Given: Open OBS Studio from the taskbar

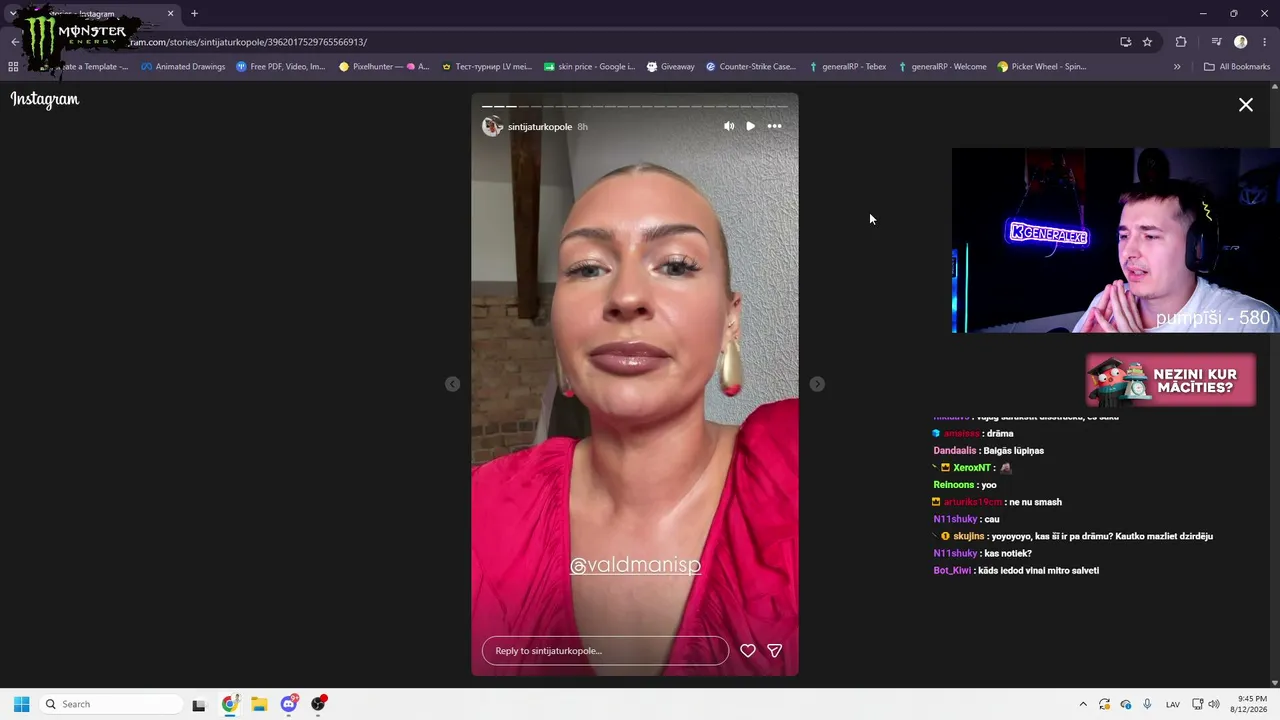Looking at the screenshot, I should point(318,704).
